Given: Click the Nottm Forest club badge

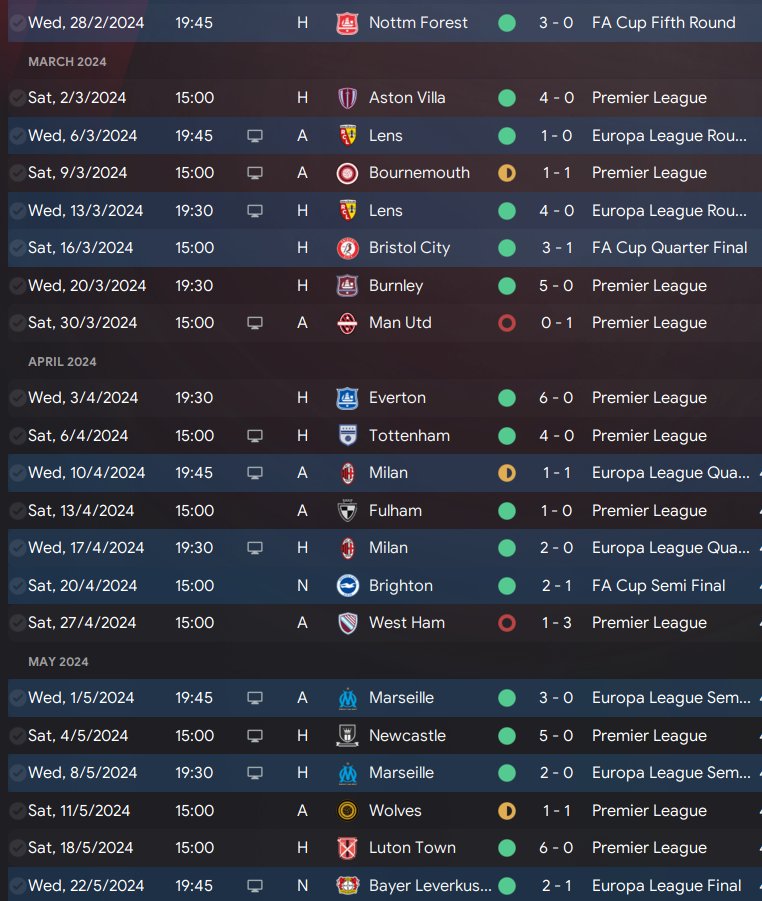Looking at the screenshot, I should [347, 22].
